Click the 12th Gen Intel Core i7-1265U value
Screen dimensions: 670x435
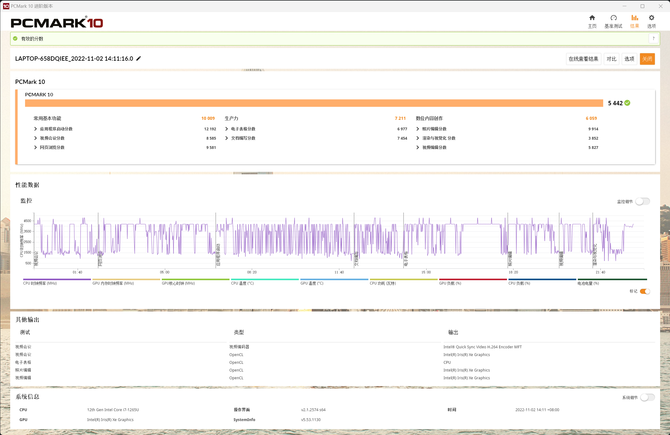pos(113,410)
